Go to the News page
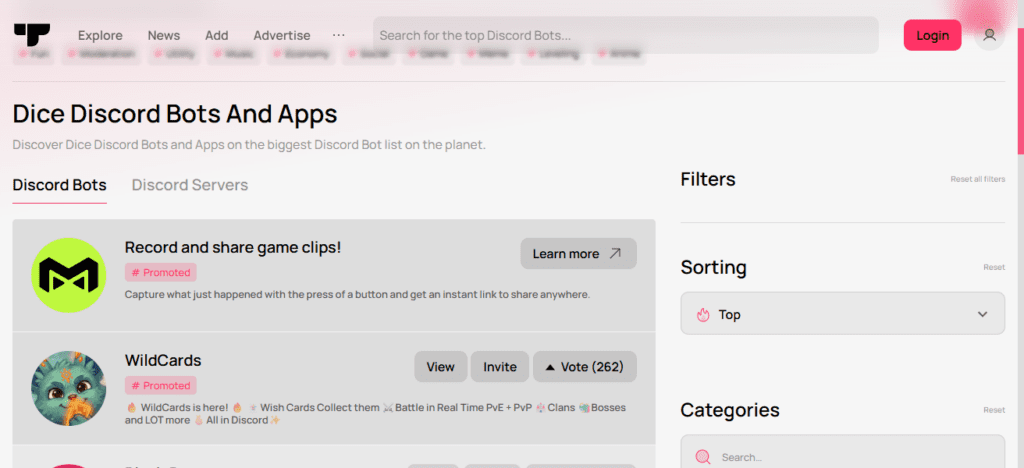Screen dimensions: 1024x468 164,35
